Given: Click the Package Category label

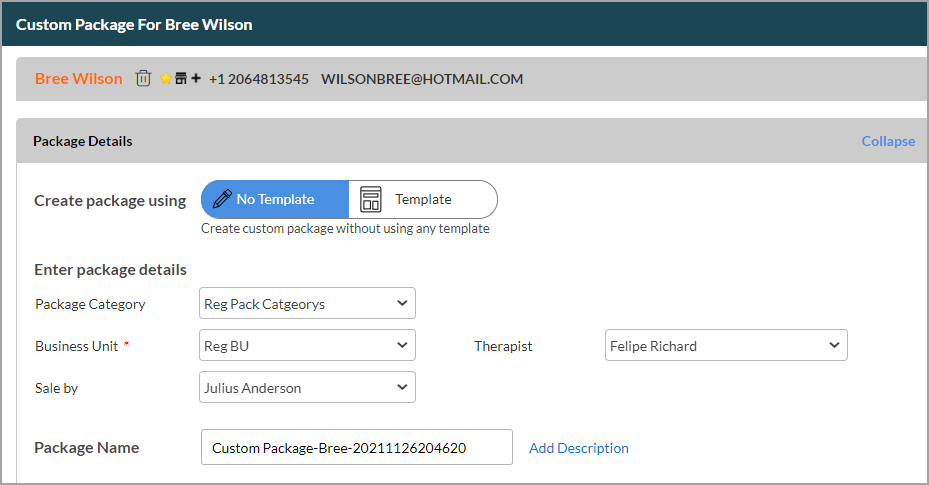Looking at the screenshot, I should click(x=90, y=304).
